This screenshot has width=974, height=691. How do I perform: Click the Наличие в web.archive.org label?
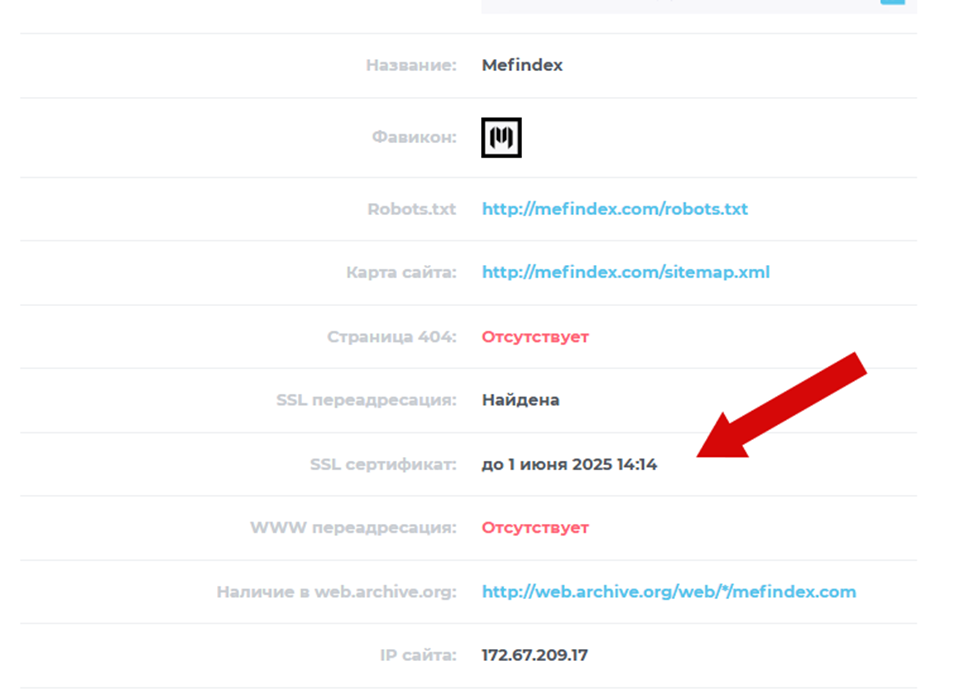[x=337, y=592]
